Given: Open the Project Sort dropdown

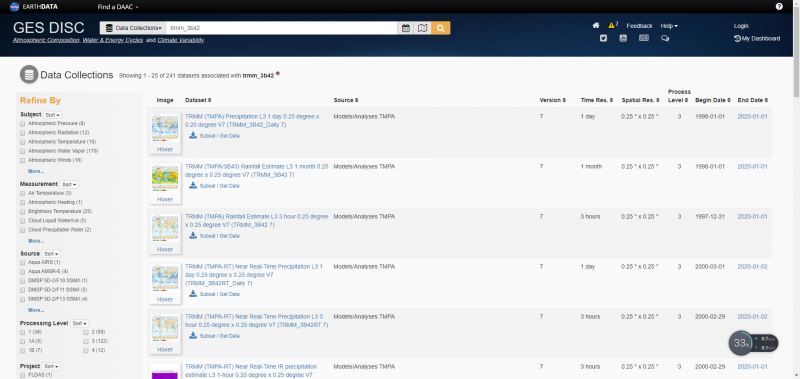Looking at the screenshot, I should pos(51,366).
